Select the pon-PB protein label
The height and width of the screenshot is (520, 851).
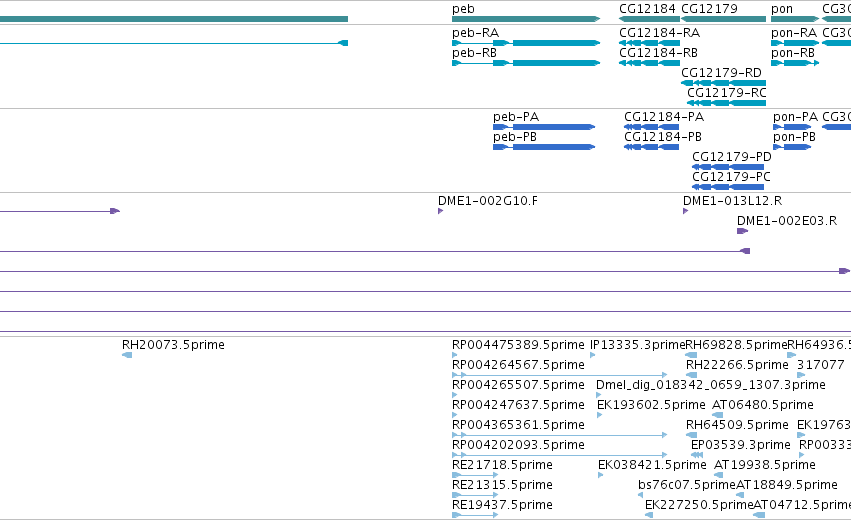pos(795,137)
